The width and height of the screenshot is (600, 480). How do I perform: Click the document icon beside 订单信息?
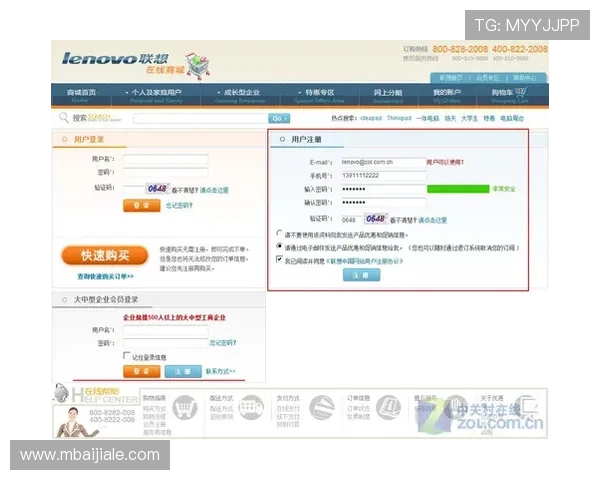click(388, 408)
